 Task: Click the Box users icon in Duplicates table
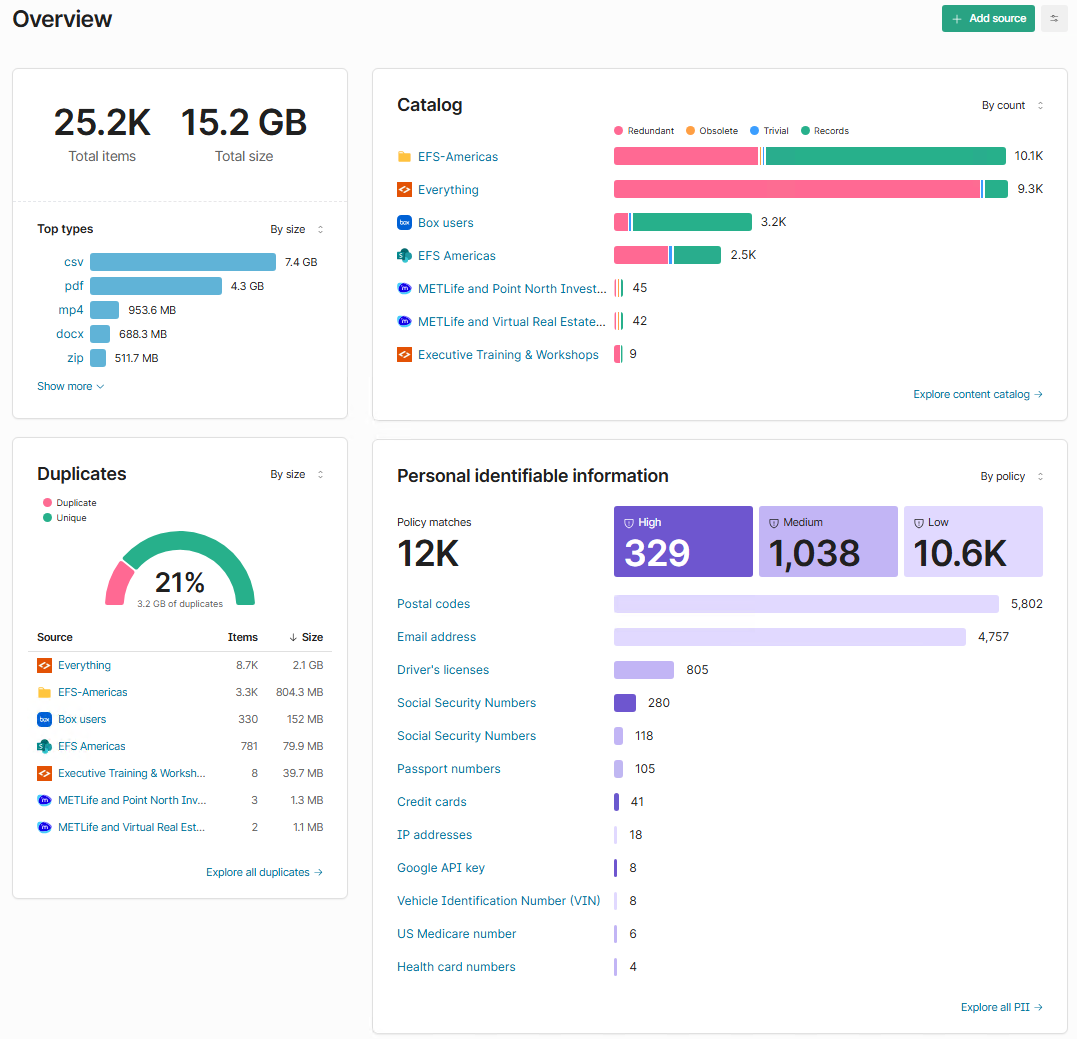44,720
